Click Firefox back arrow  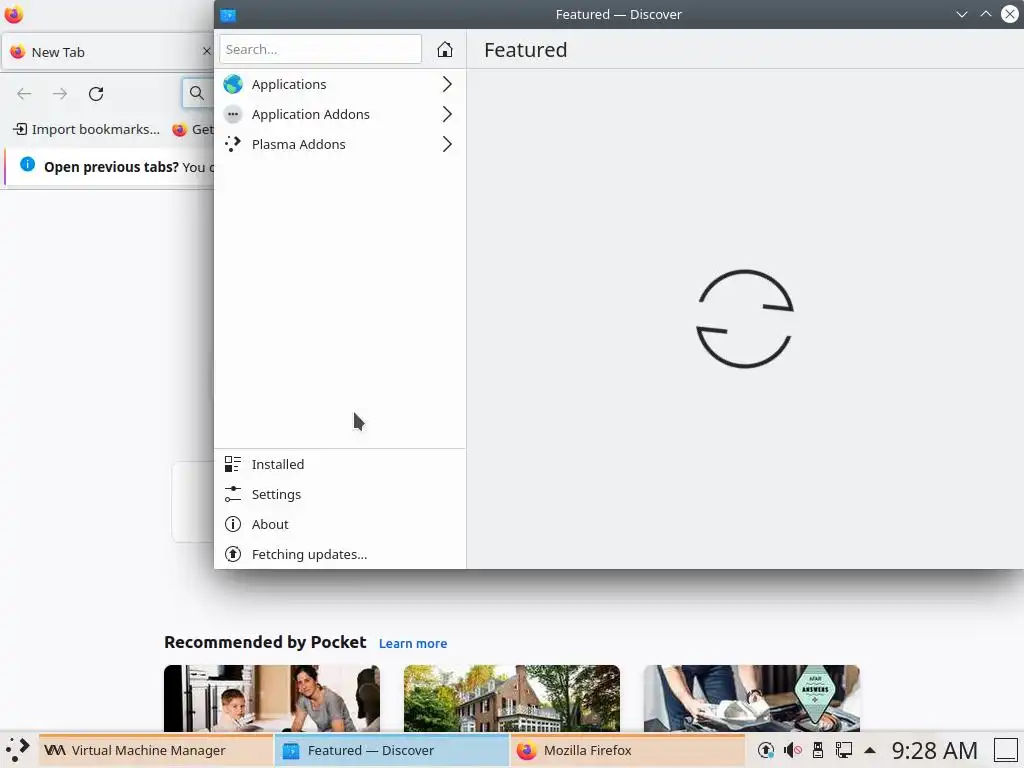coord(24,93)
